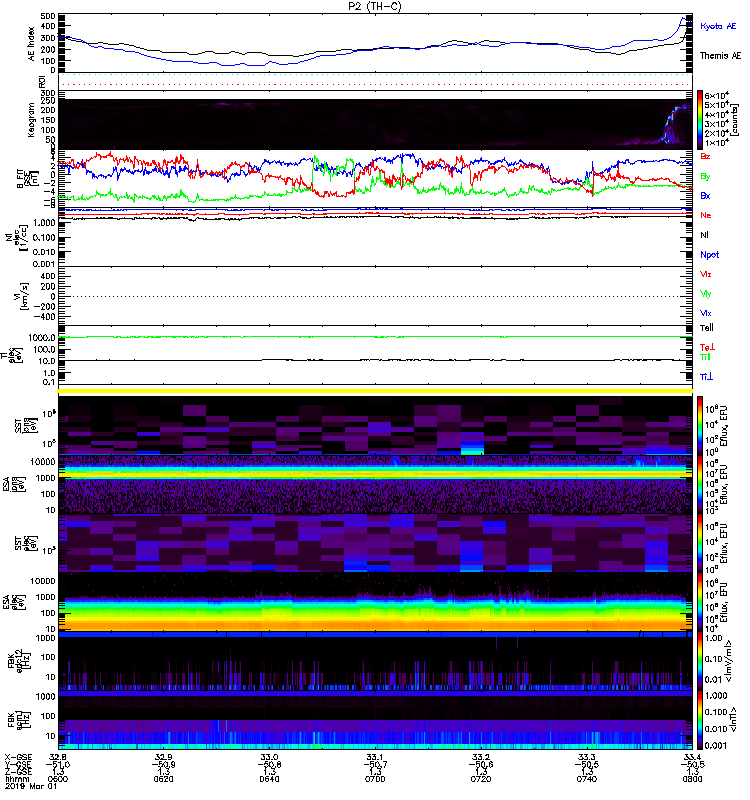750x800 pixels.
Task: Click the ESA ions spectrogram band near 1000 eV
Action: tap(376, 474)
